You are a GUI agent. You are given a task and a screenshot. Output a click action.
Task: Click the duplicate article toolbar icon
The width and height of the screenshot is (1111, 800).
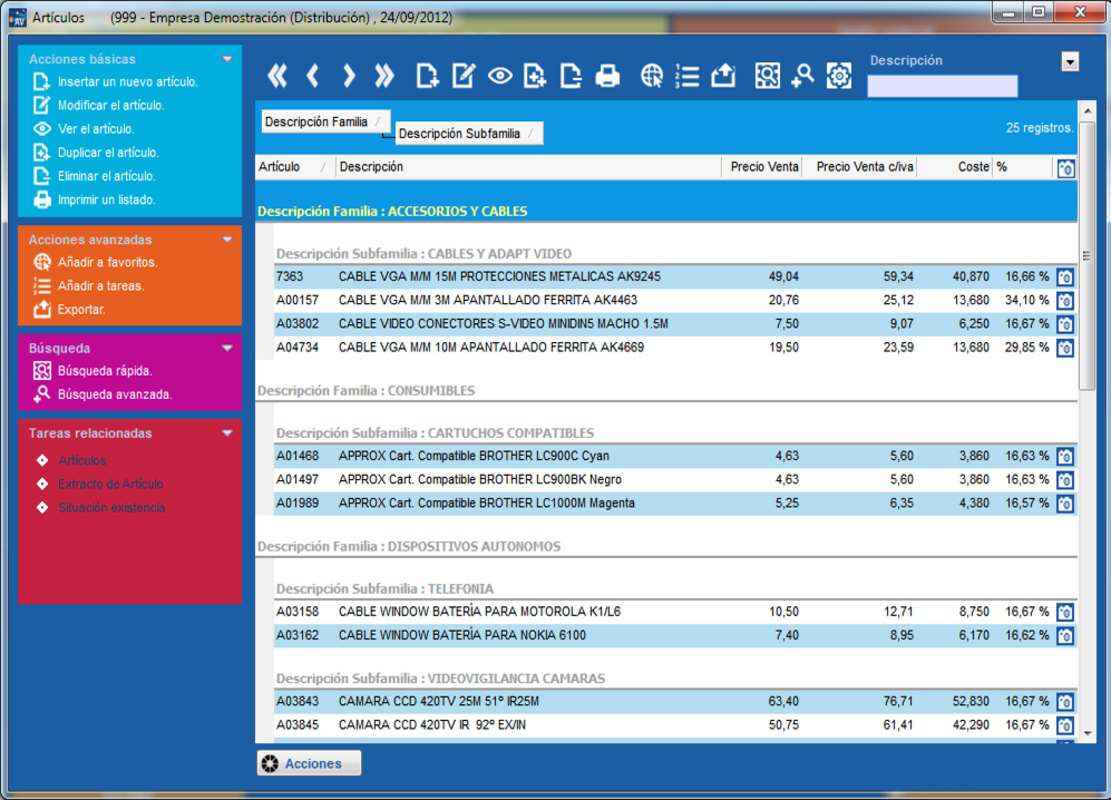coord(534,75)
